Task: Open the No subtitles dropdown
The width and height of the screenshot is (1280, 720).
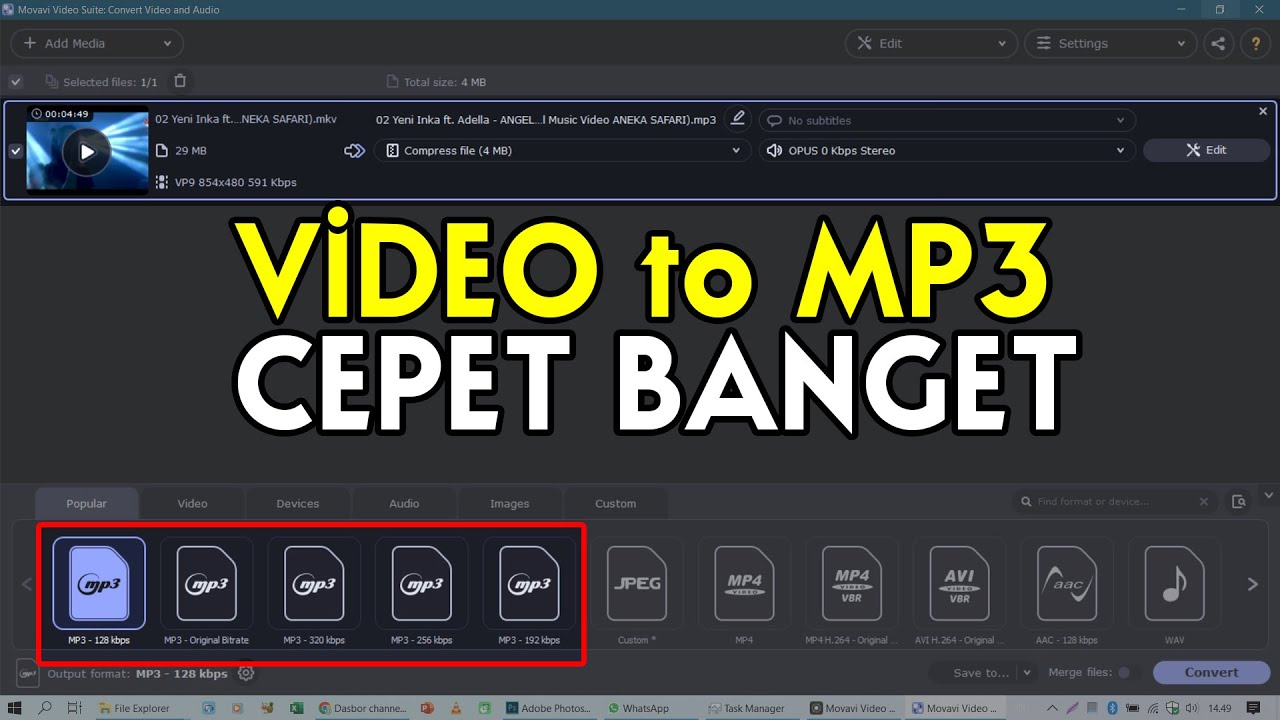Action: coord(947,120)
